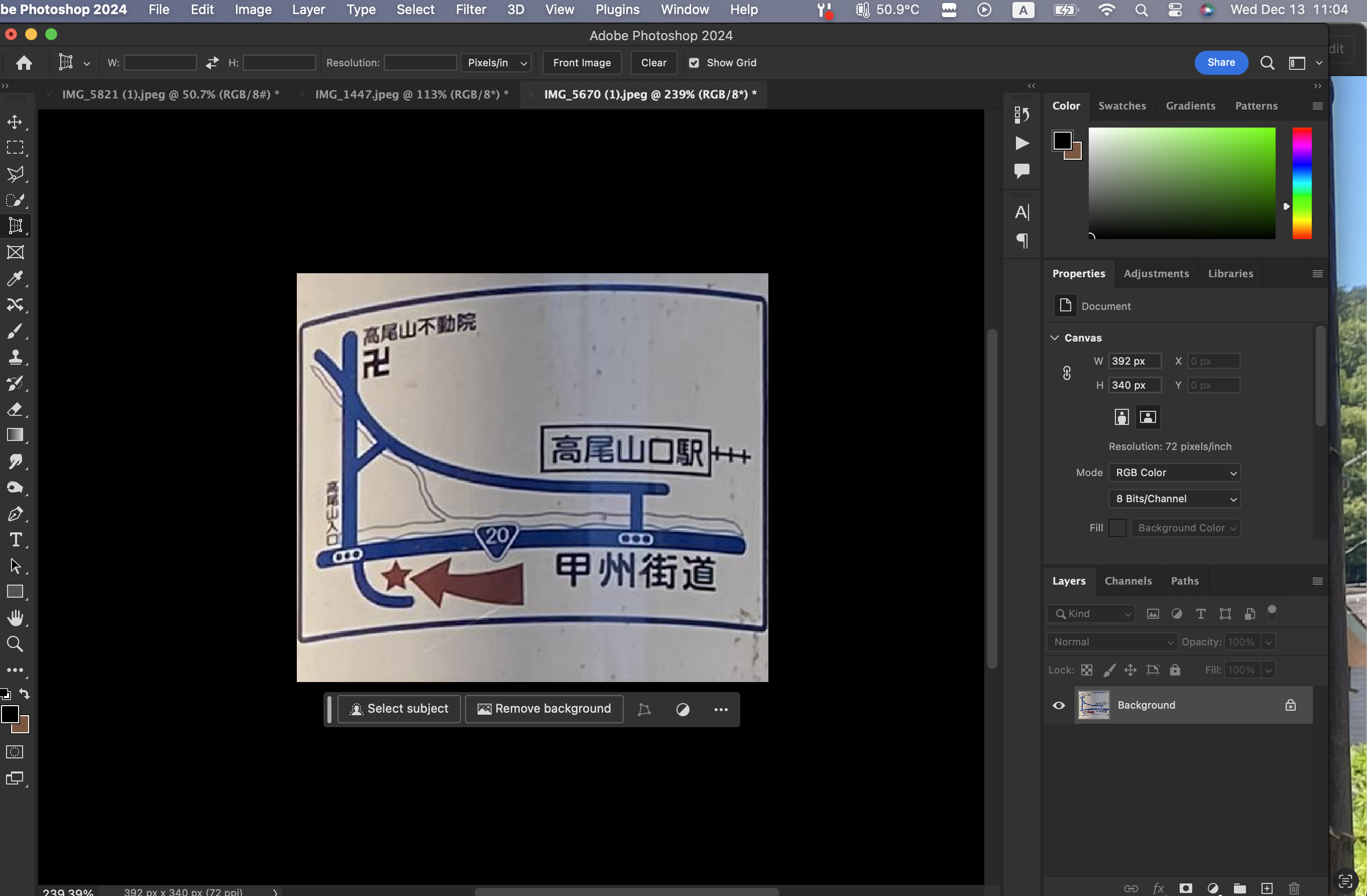The width and height of the screenshot is (1367, 896).
Task: Click the delete layer trash icon
Action: 1294,888
